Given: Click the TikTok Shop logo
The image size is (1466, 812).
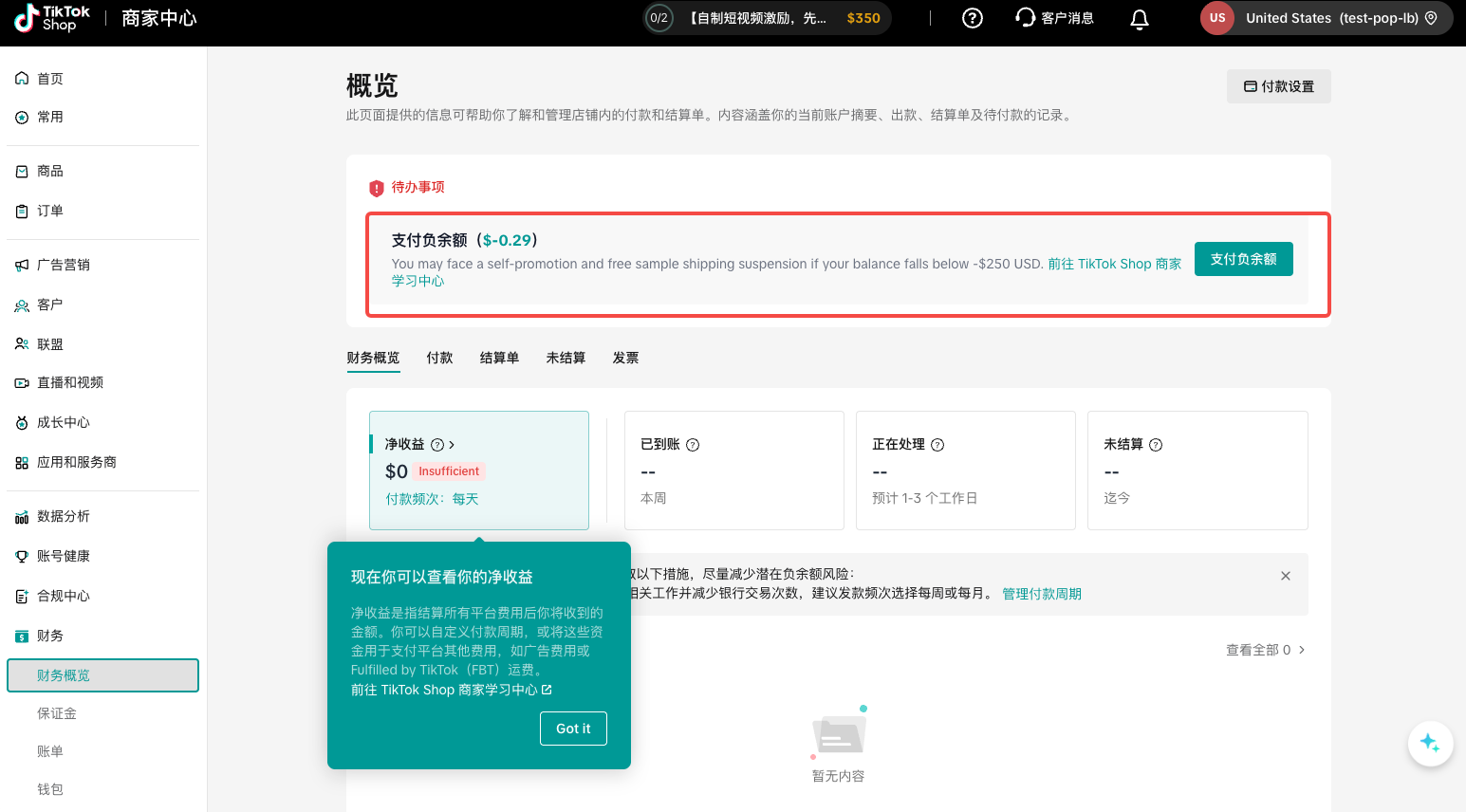Looking at the screenshot, I should 52,18.
